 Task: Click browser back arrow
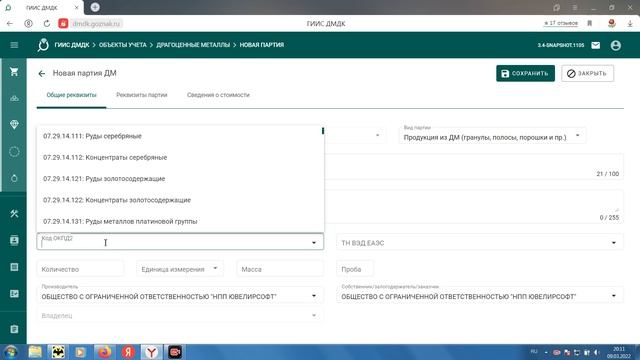pos(10,24)
